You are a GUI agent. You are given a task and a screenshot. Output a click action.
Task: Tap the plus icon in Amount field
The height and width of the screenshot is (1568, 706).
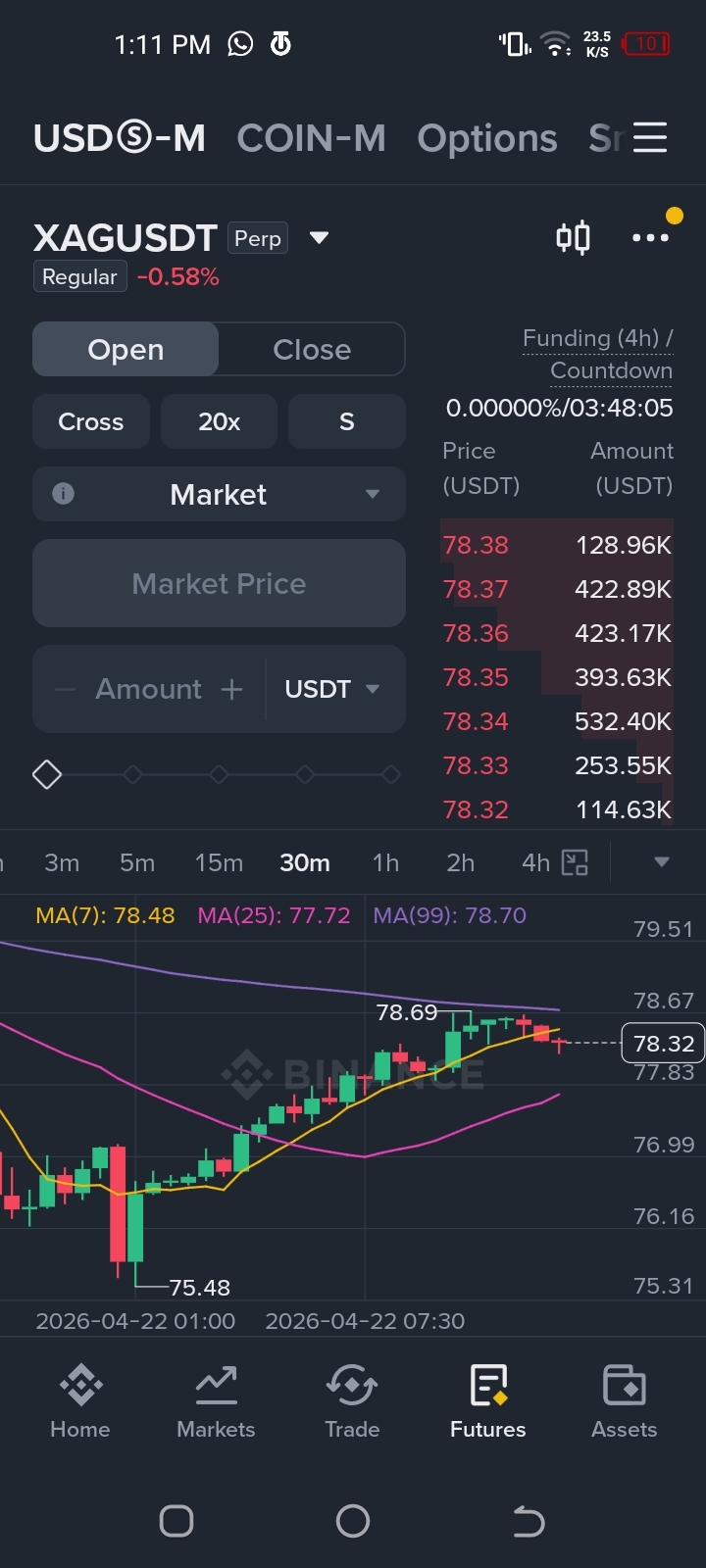tap(231, 689)
